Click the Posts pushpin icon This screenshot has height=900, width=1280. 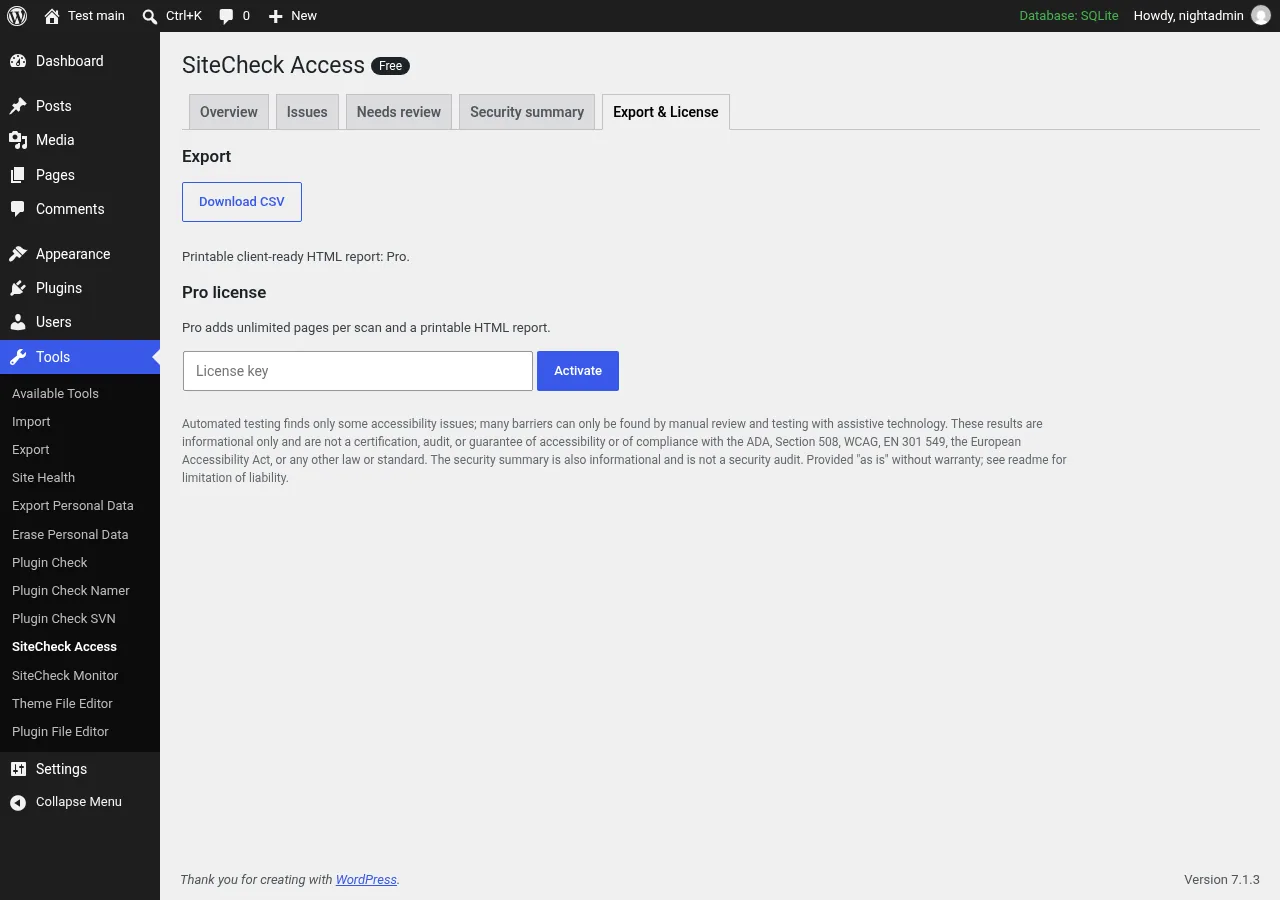[18, 106]
